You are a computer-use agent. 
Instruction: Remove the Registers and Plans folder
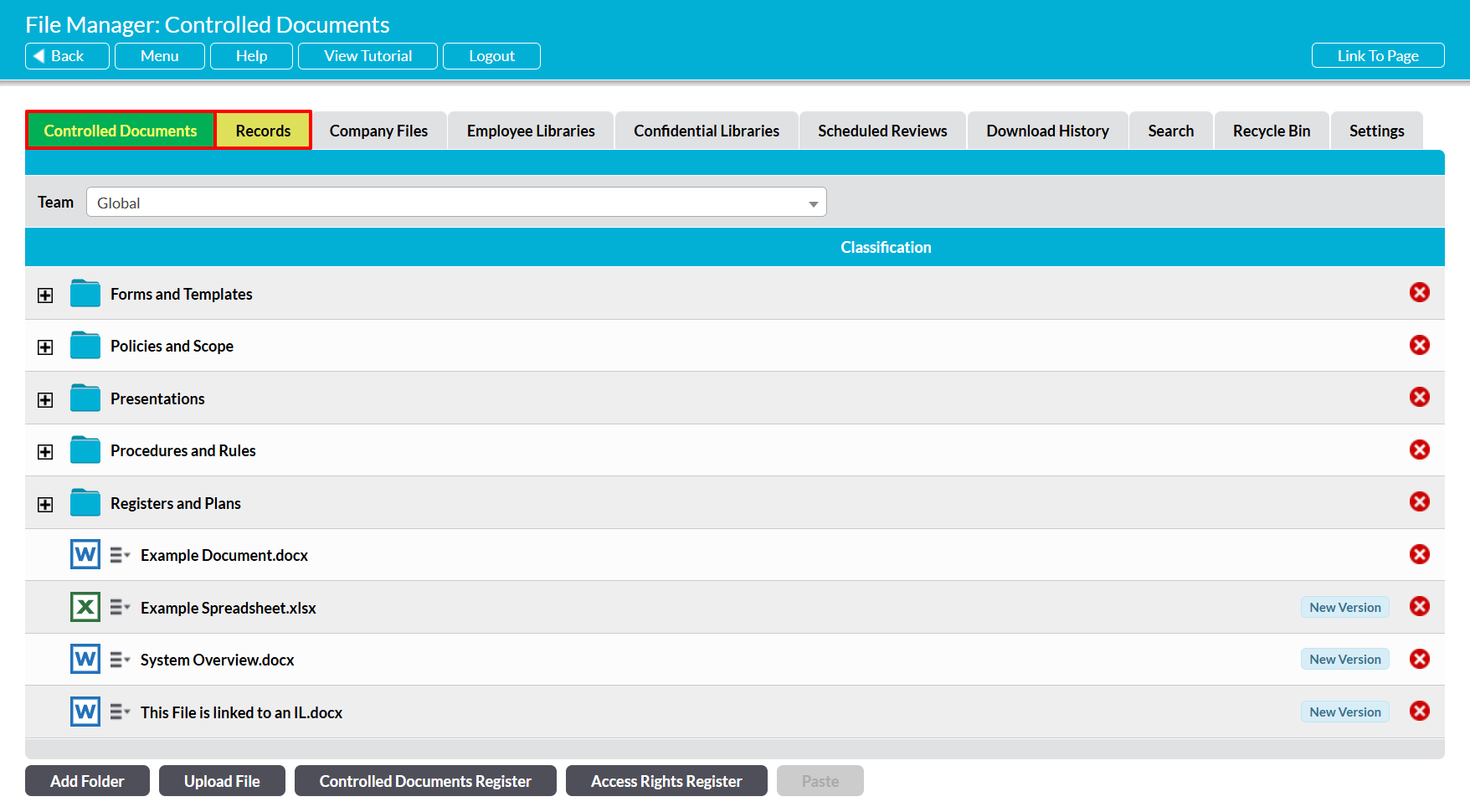click(1419, 502)
